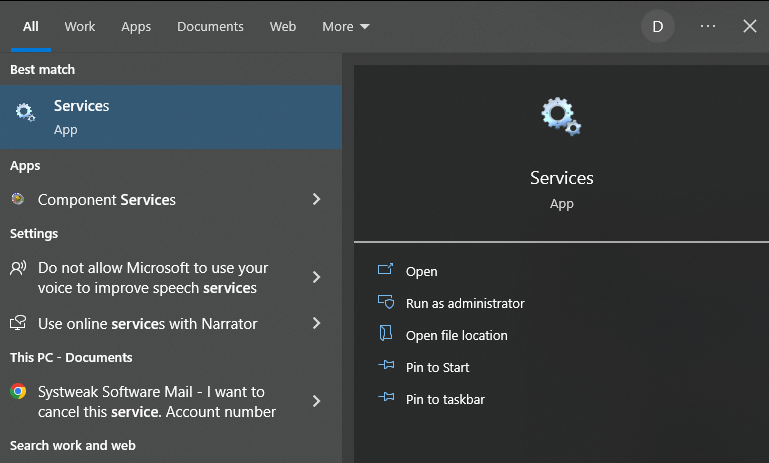Click the Open action icon
This screenshot has height=463, width=769.
point(385,269)
